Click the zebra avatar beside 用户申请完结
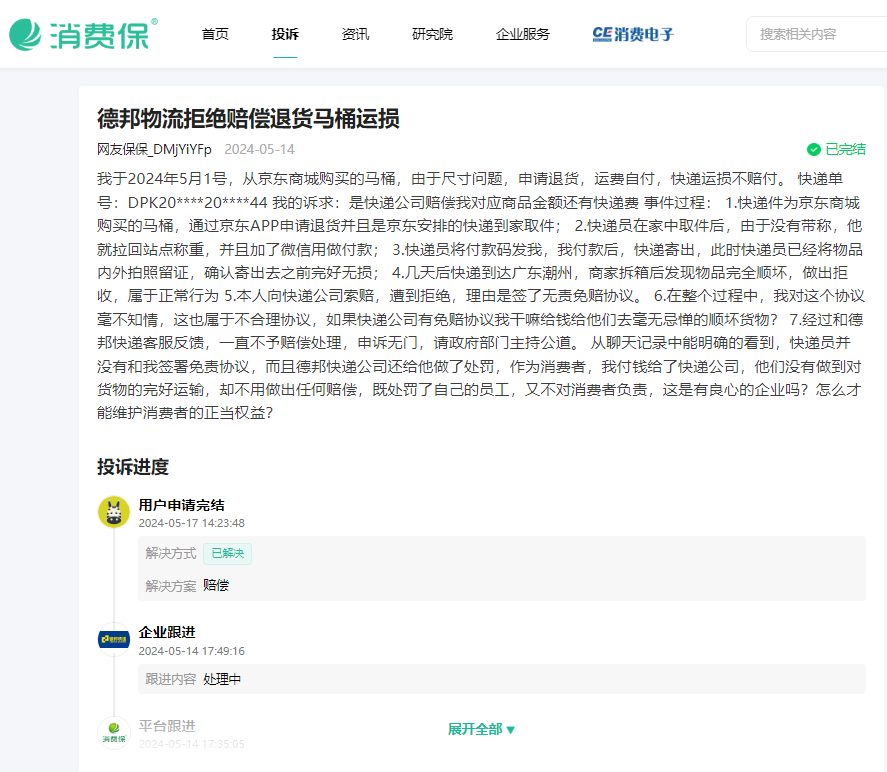 tap(114, 511)
